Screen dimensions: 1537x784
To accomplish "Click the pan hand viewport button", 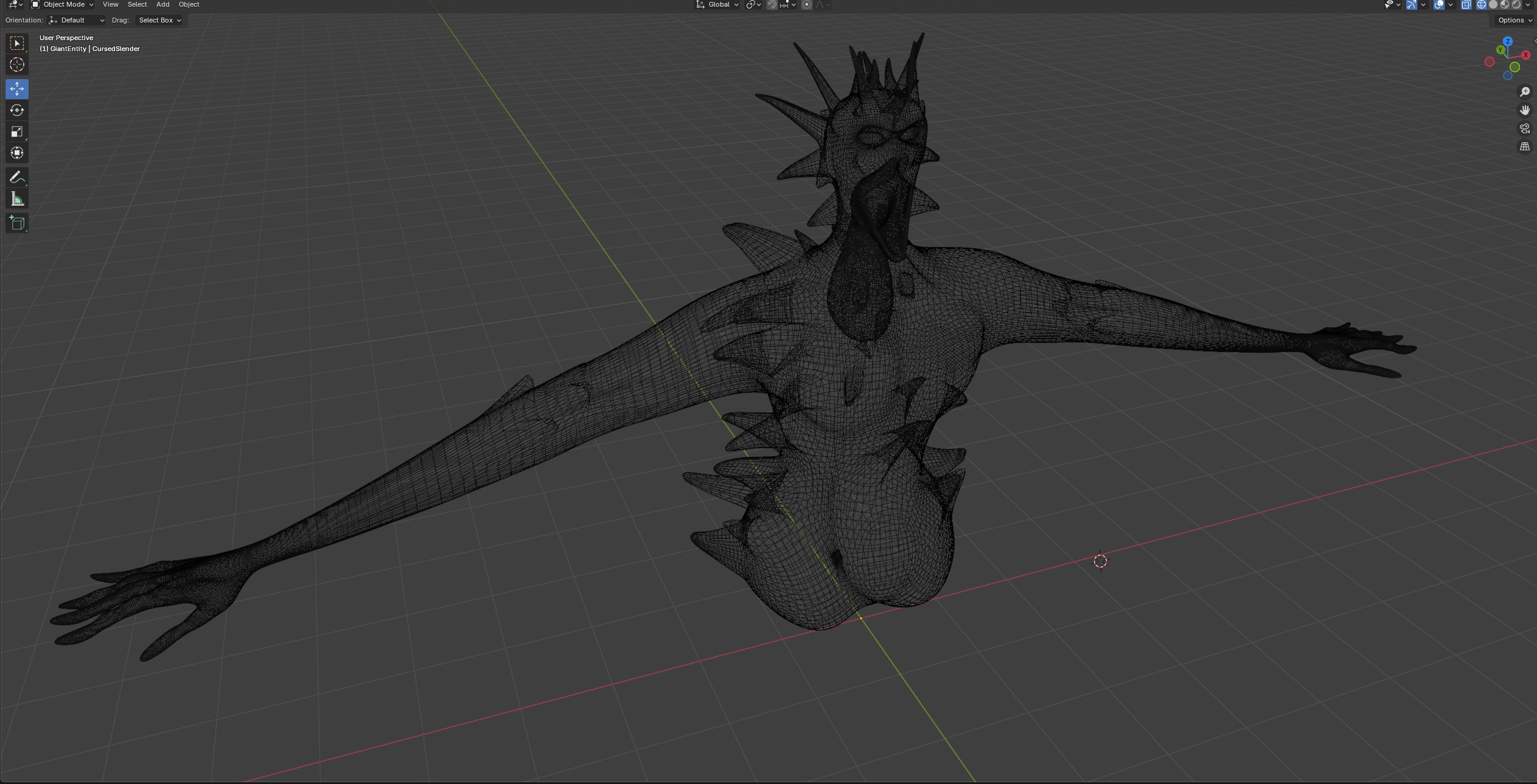I will click(x=1524, y=110).
